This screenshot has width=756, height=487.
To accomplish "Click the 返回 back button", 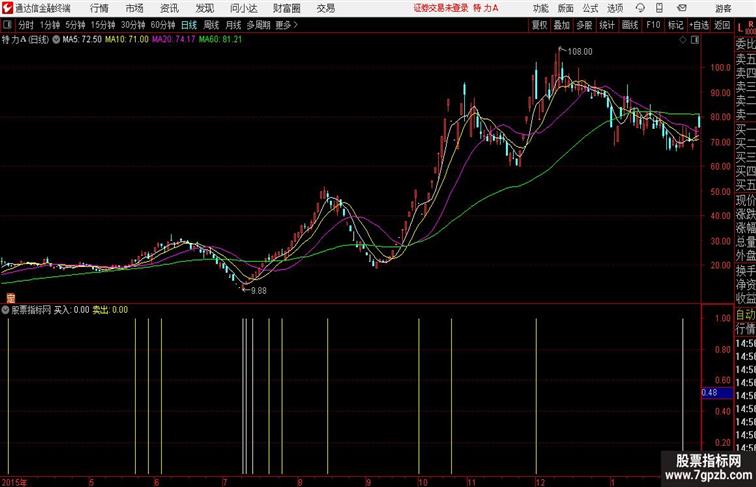I will pyautogui.click(x=722, y=25).
